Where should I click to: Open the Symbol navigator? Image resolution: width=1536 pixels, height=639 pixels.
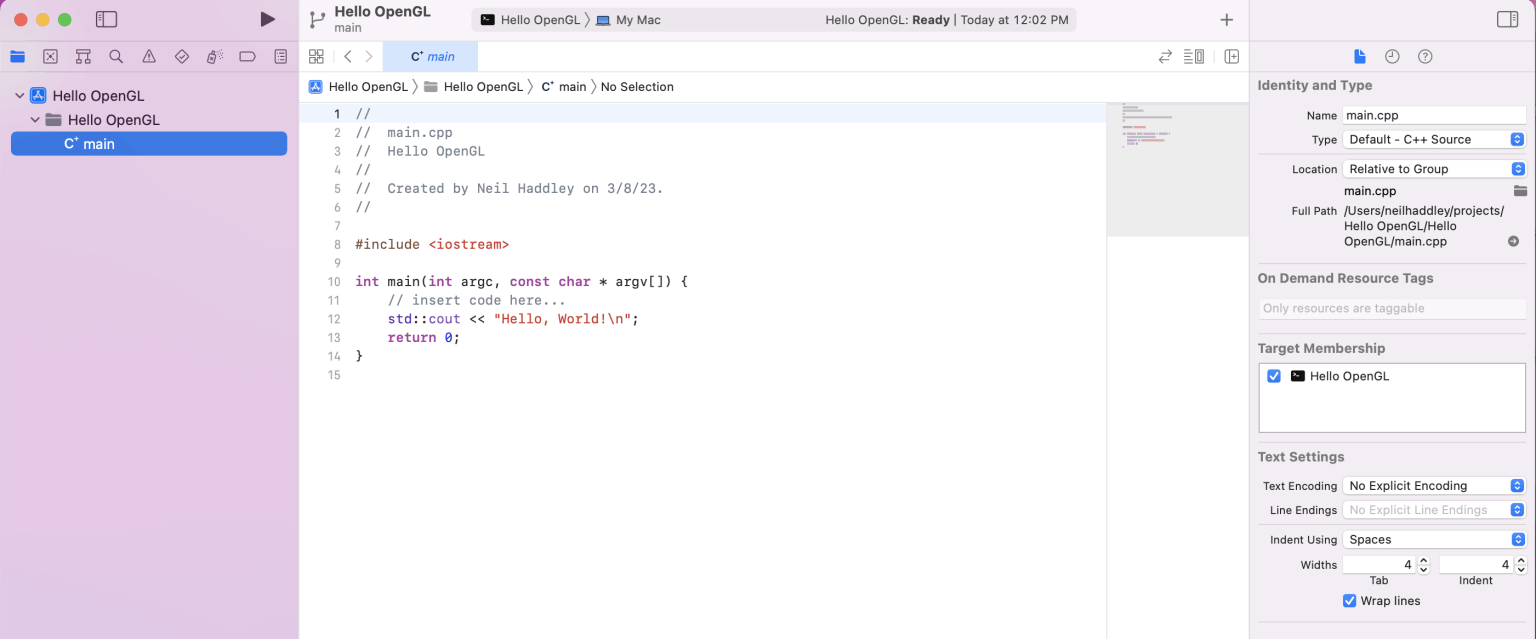tap(84, 57)
